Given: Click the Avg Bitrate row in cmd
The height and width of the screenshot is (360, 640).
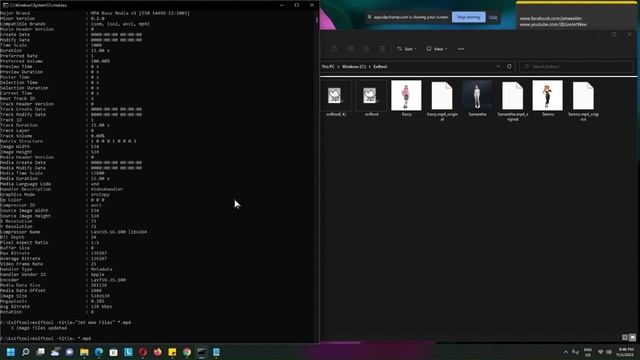Looking at the screenshot, I should tap(56, 307).
